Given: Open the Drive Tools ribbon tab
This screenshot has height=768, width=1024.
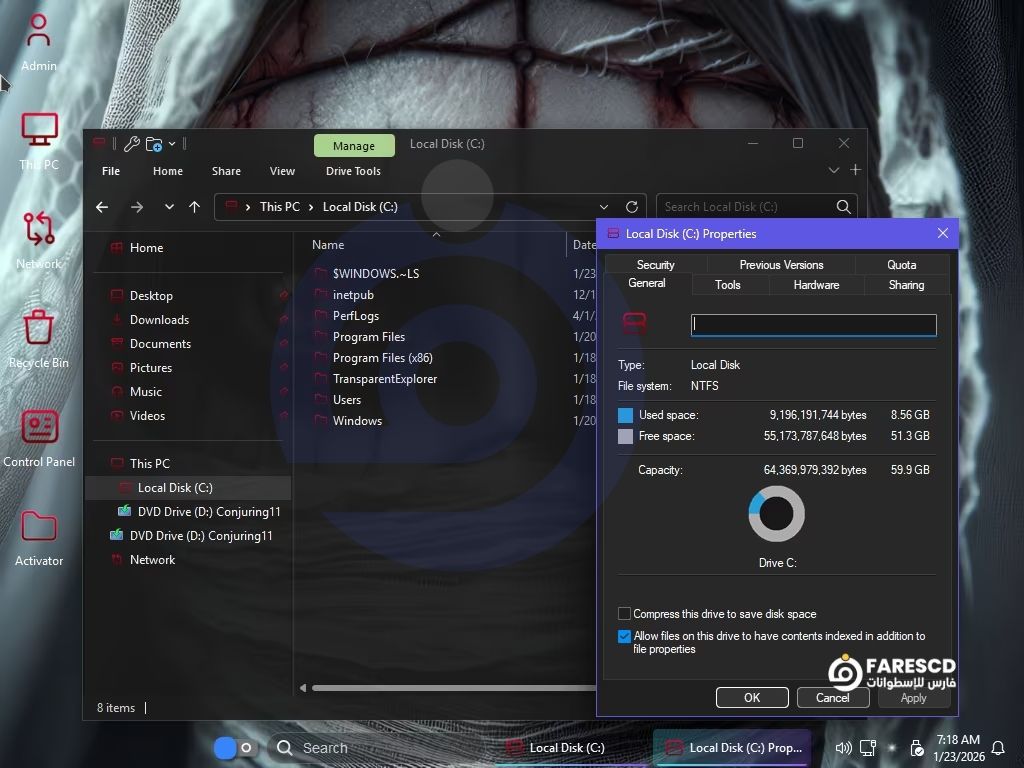Looking at the screenshot, I should 353,171.
